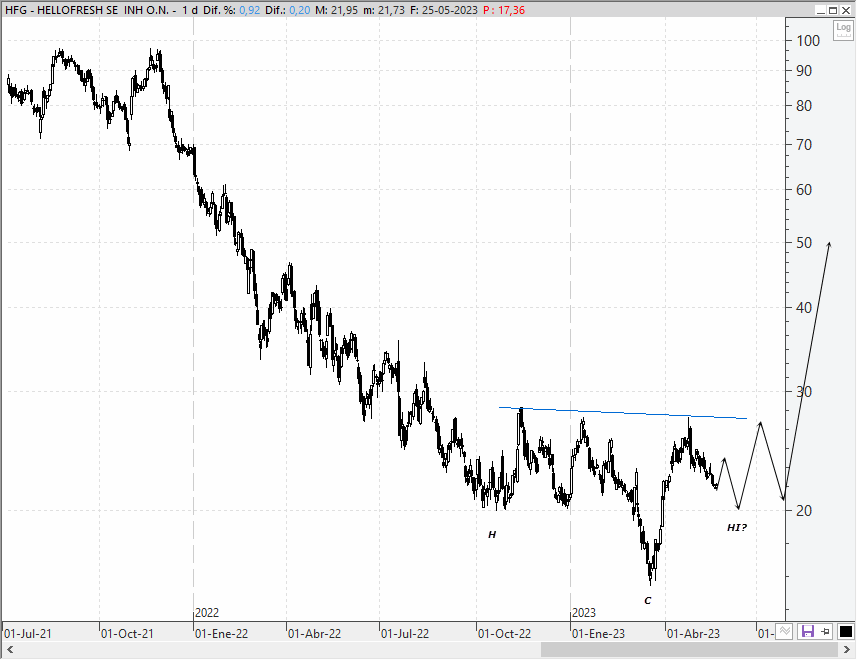Click the 40 price axis label

[x=804, y=308]
